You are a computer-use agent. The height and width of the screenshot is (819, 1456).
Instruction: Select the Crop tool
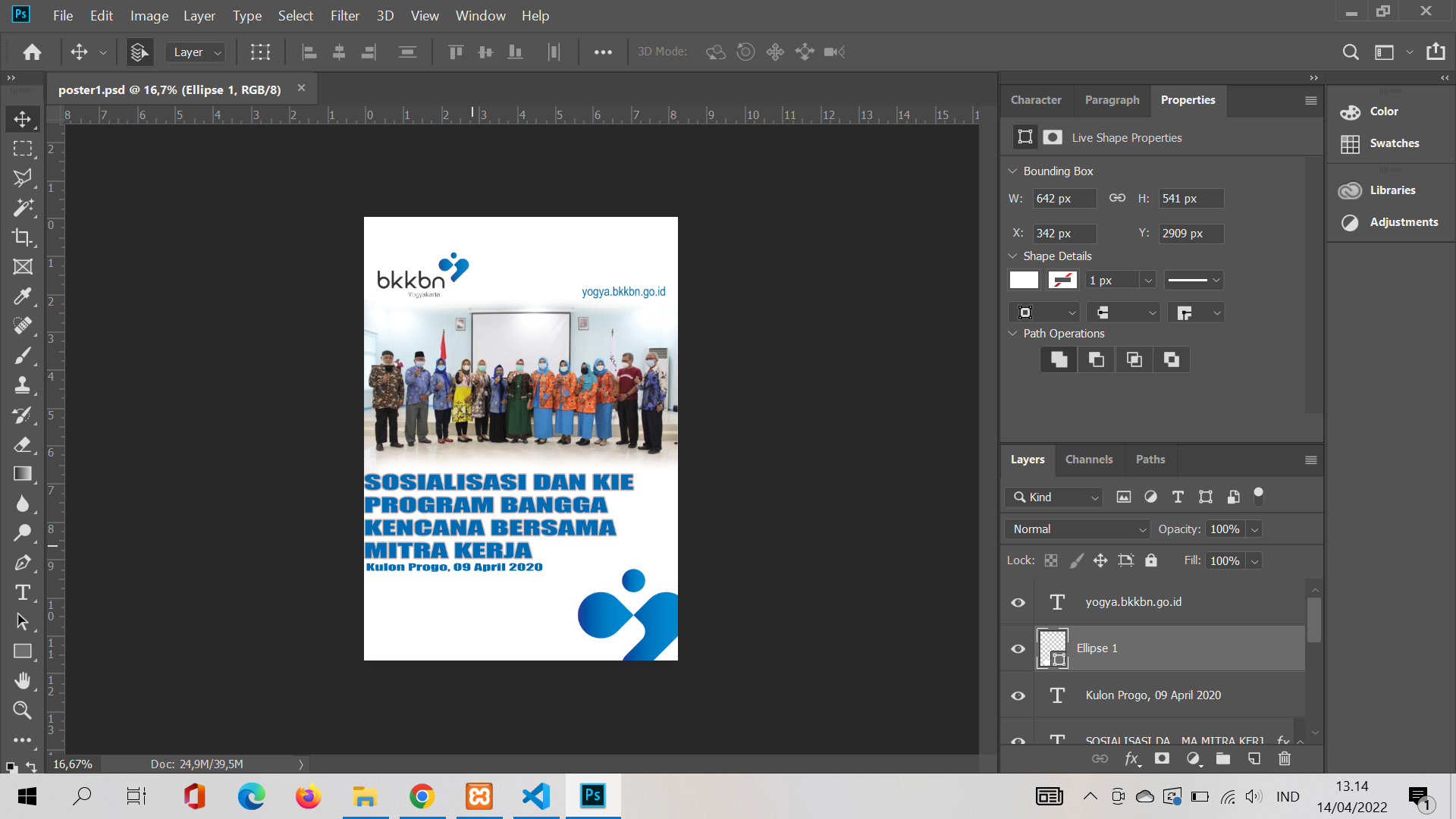click(23, 237)
